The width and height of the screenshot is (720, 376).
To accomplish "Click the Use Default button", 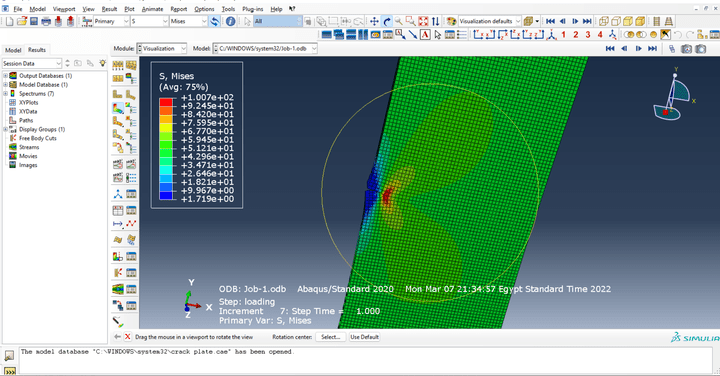I will 365,337.
